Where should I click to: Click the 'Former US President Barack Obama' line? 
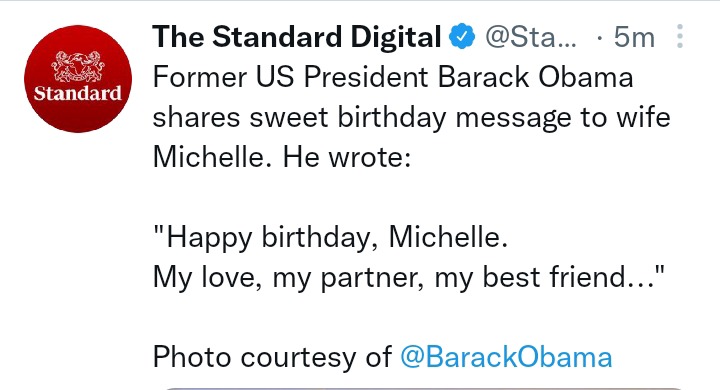pyautogui.click(x=393, y=77)
